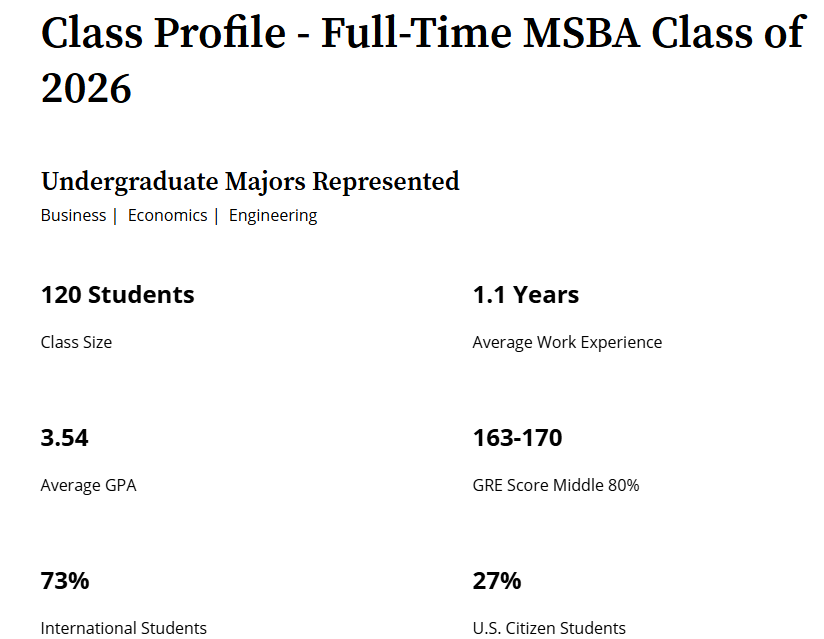
Task: Click the separator bar after Business
Action: click(x=115, y=215)
